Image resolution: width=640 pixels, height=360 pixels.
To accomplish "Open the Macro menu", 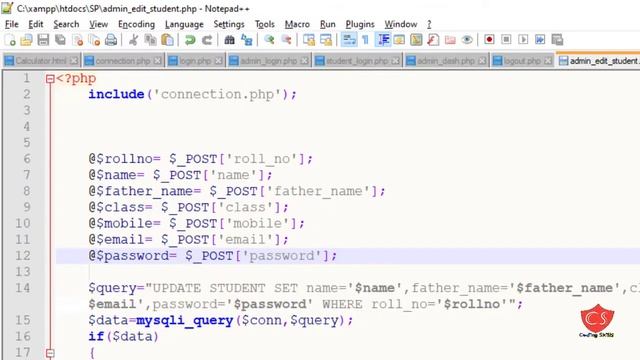I will tap(297, 24).
